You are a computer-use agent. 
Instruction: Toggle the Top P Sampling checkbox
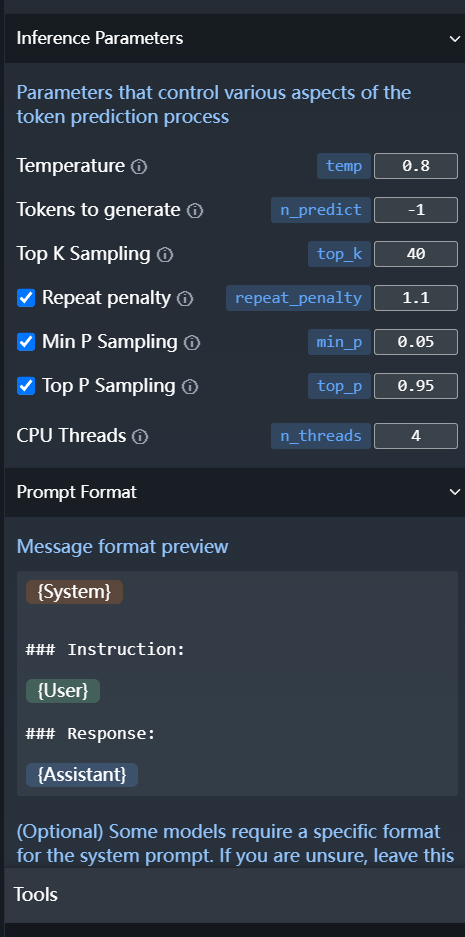(26, 386)
